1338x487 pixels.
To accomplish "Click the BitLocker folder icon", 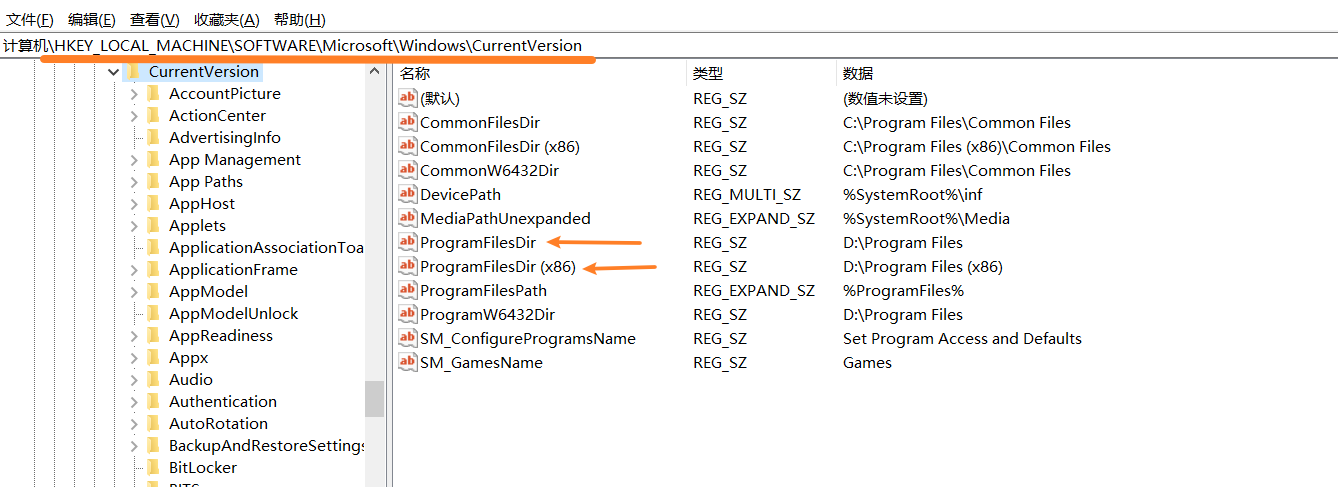I will click(153, 468).
